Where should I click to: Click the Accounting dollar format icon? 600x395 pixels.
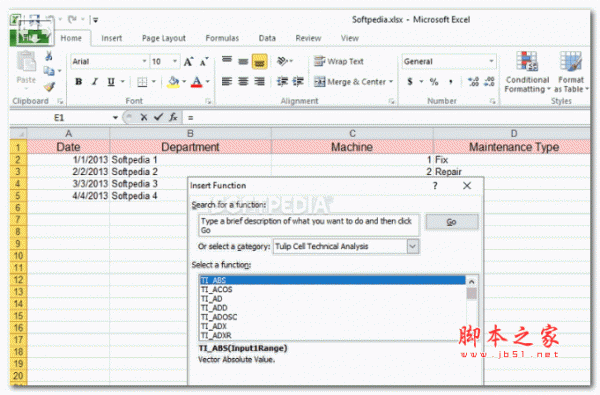tap(410, 82)
